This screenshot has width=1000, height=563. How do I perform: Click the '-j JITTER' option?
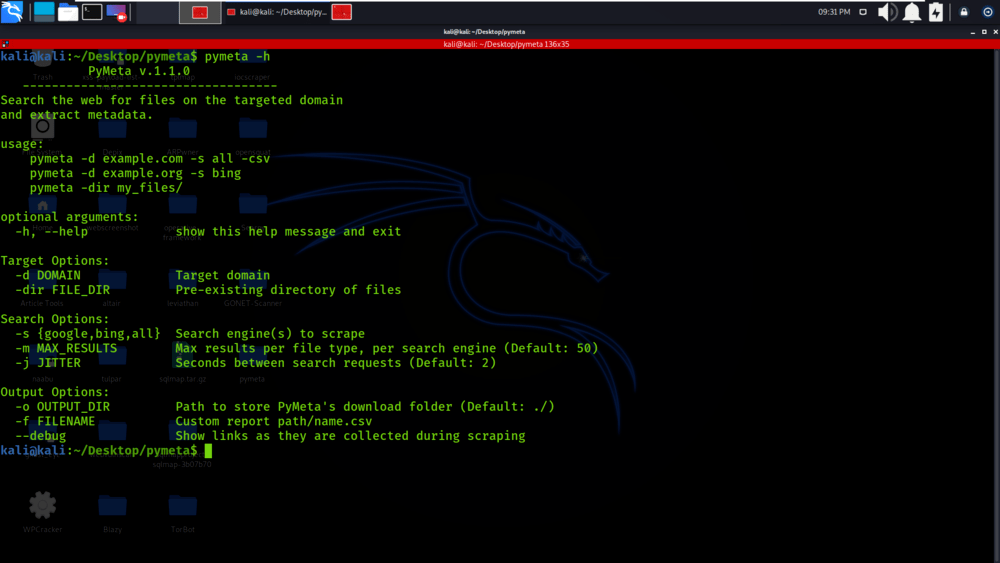(x=48, y=363)
